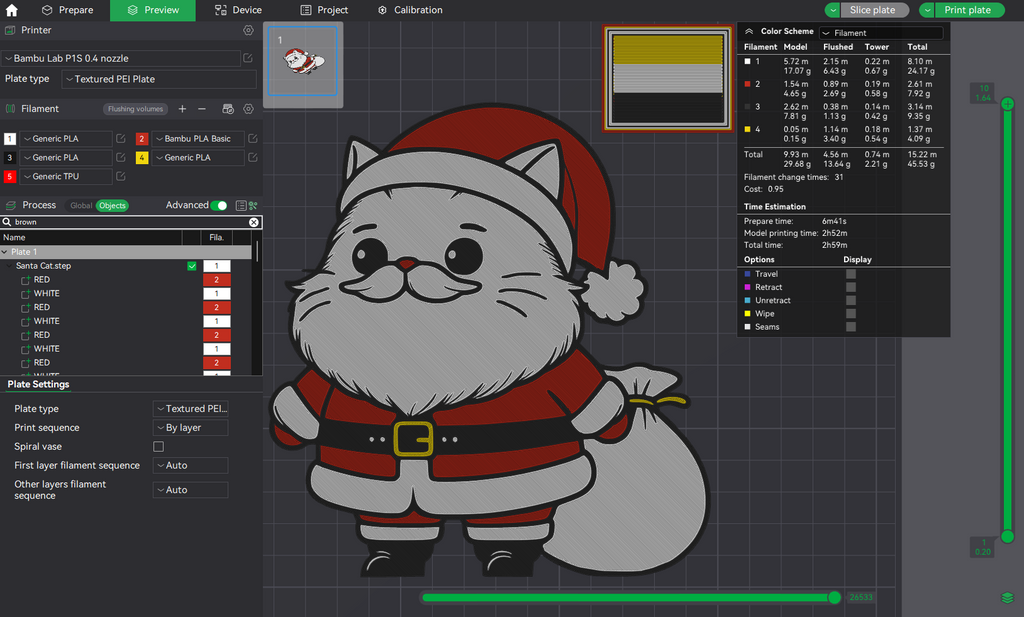This screenshot has width=1024, height=617.
Task: Open the parameter list icon beside Advanced
Action: (241, 206)
